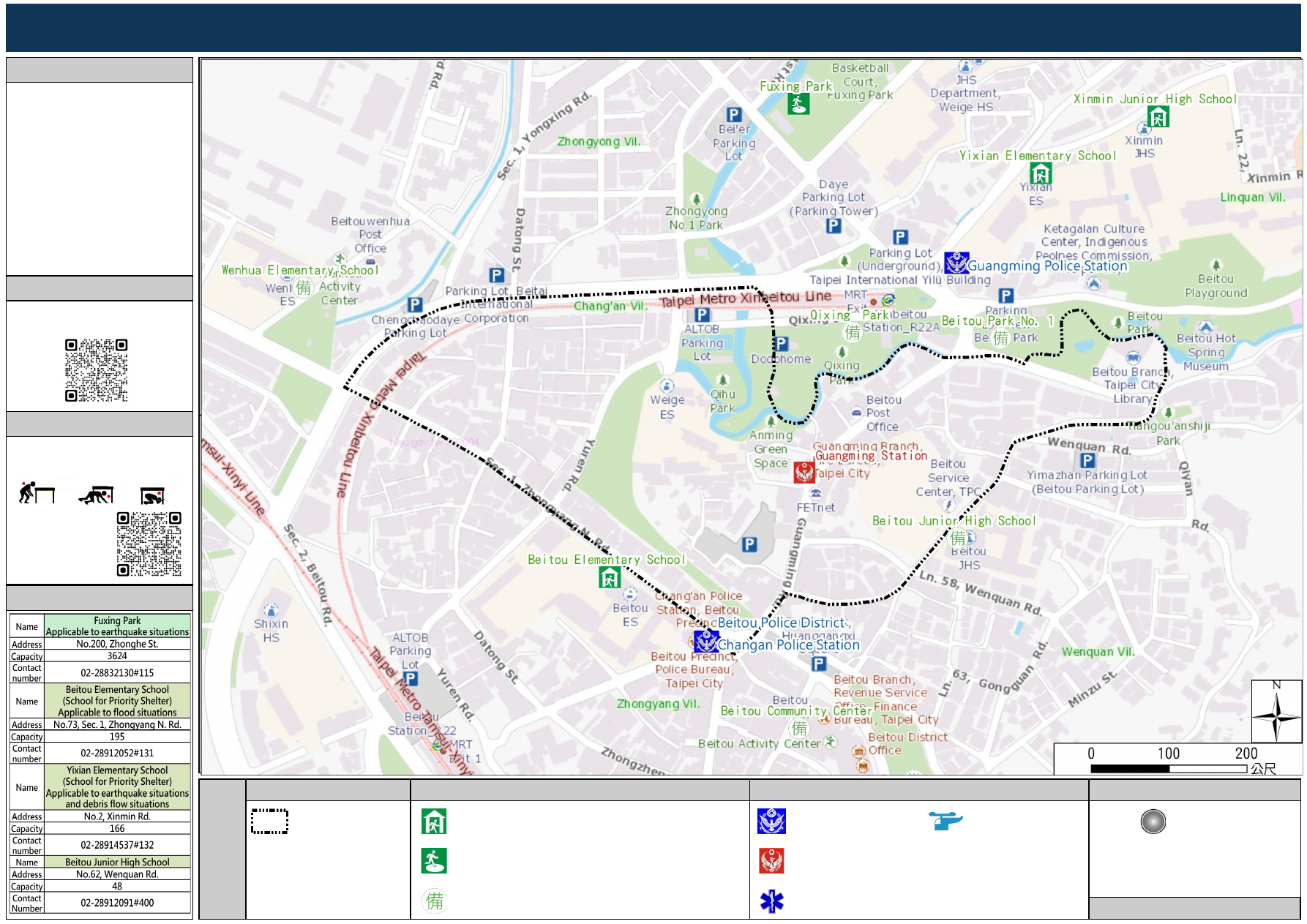Click the hold-on earthquake posture icon

tap(152, 496)
